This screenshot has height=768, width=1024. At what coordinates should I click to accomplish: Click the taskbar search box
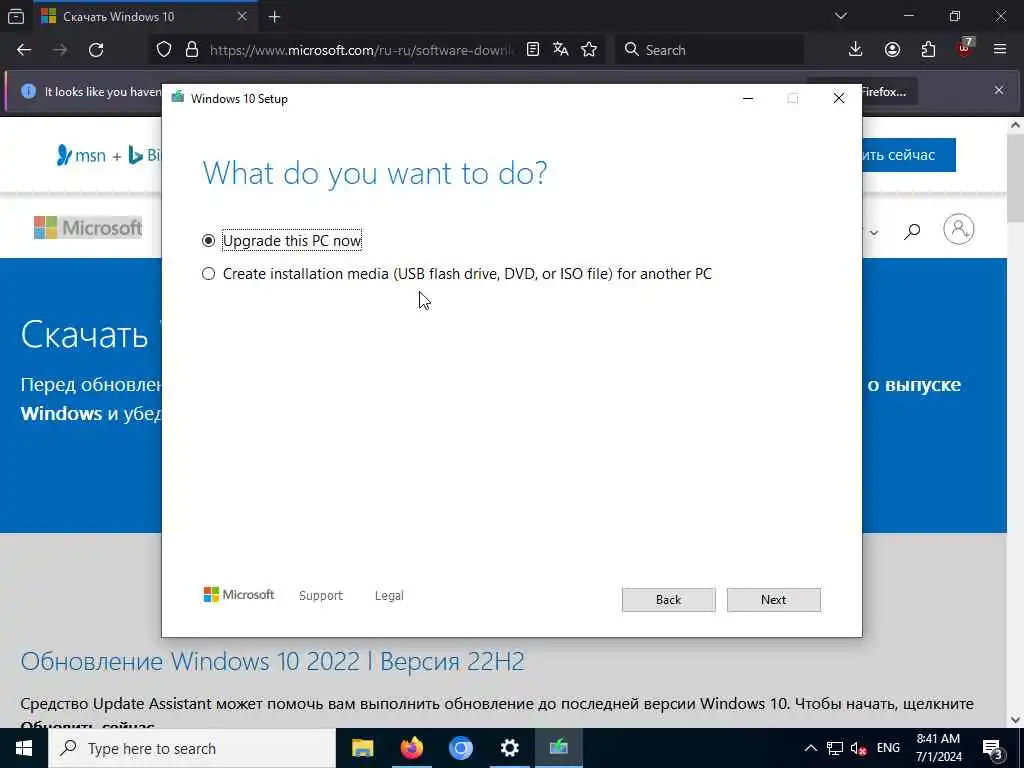coord(192,748)
